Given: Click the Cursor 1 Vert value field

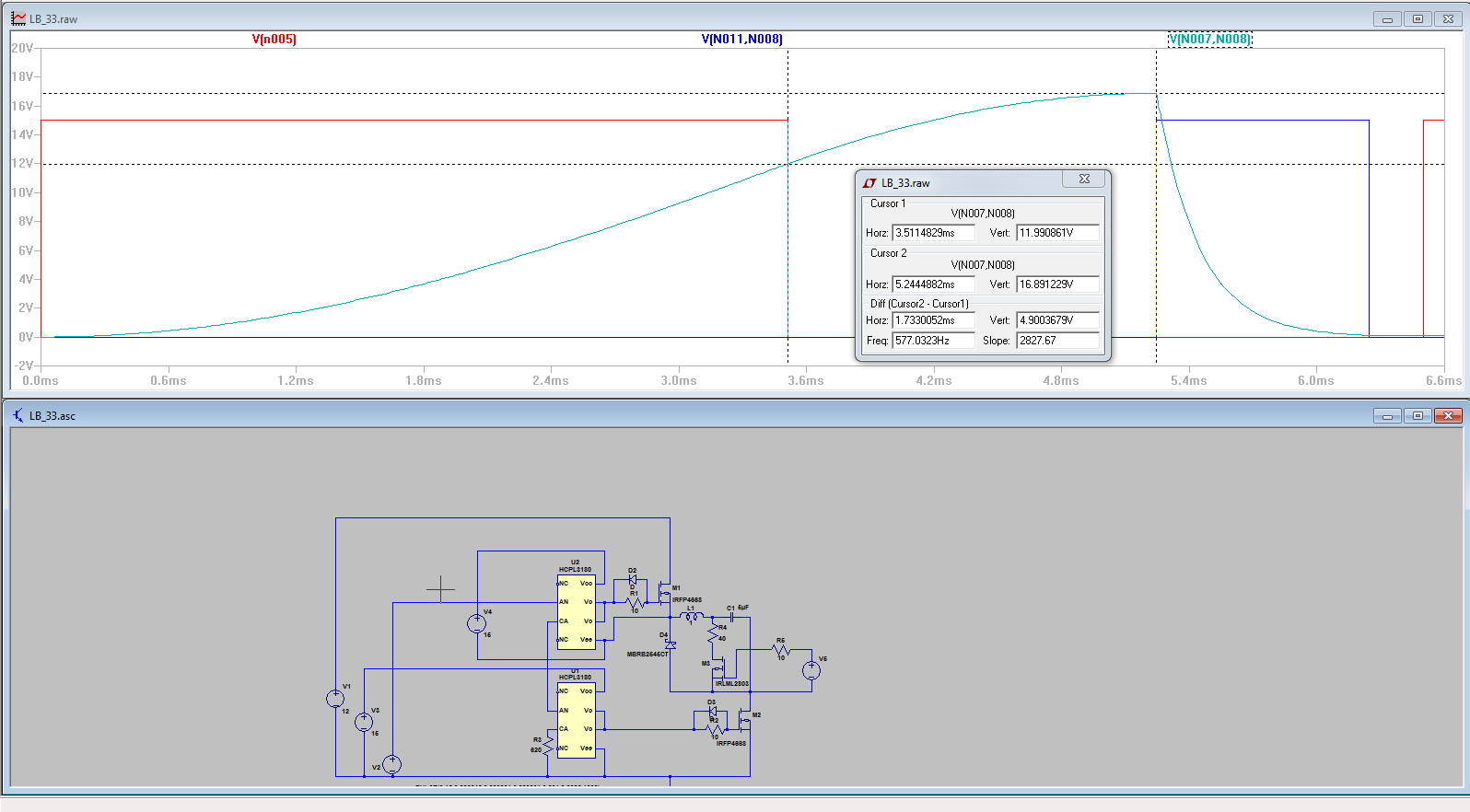Looking at the screenshot, I should (x=1056, y=233).
